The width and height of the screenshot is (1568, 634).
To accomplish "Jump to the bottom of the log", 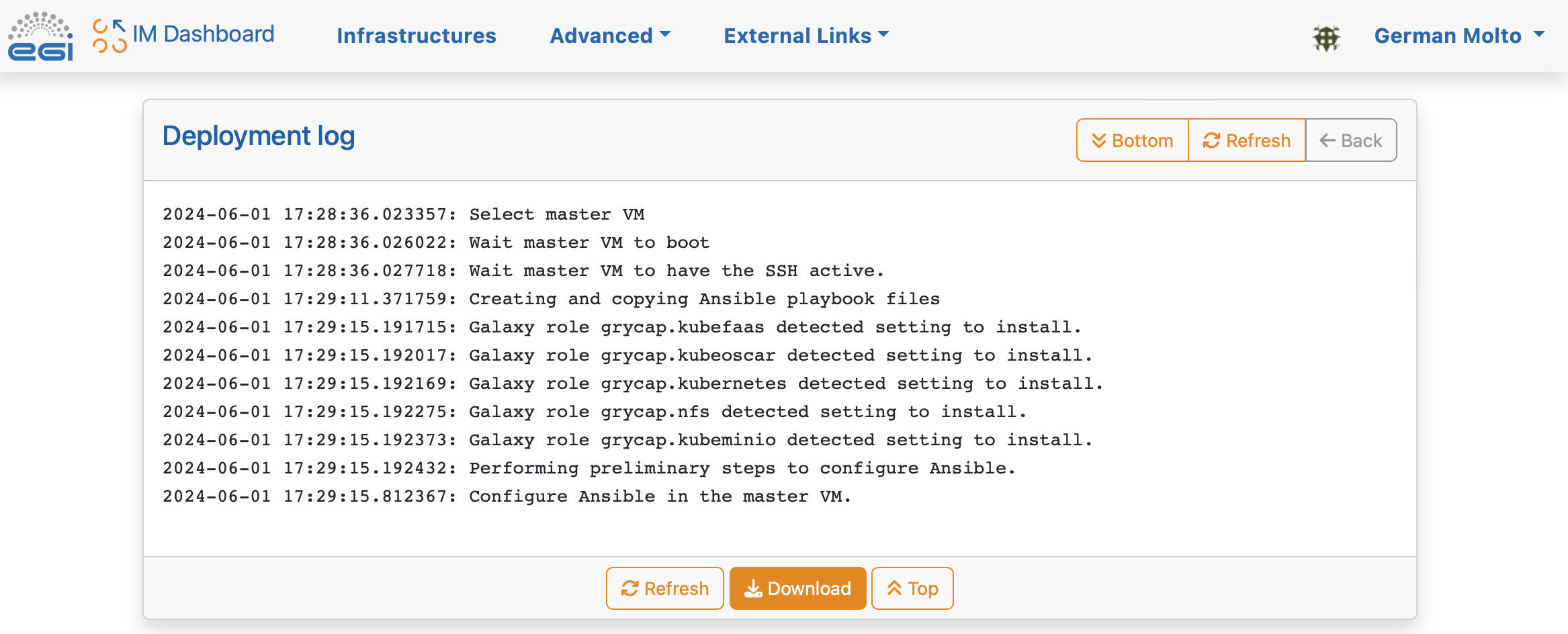I will coord(1133,140).
